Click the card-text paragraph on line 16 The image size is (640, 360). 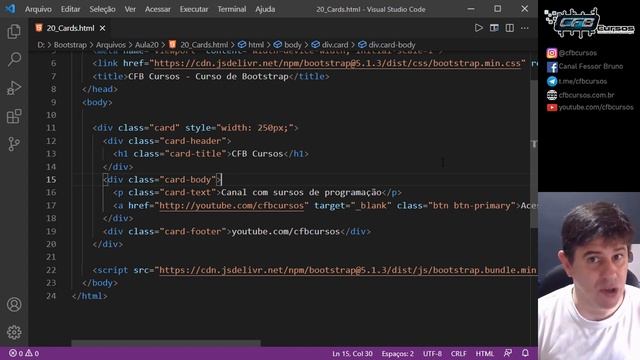pos(301,192)
